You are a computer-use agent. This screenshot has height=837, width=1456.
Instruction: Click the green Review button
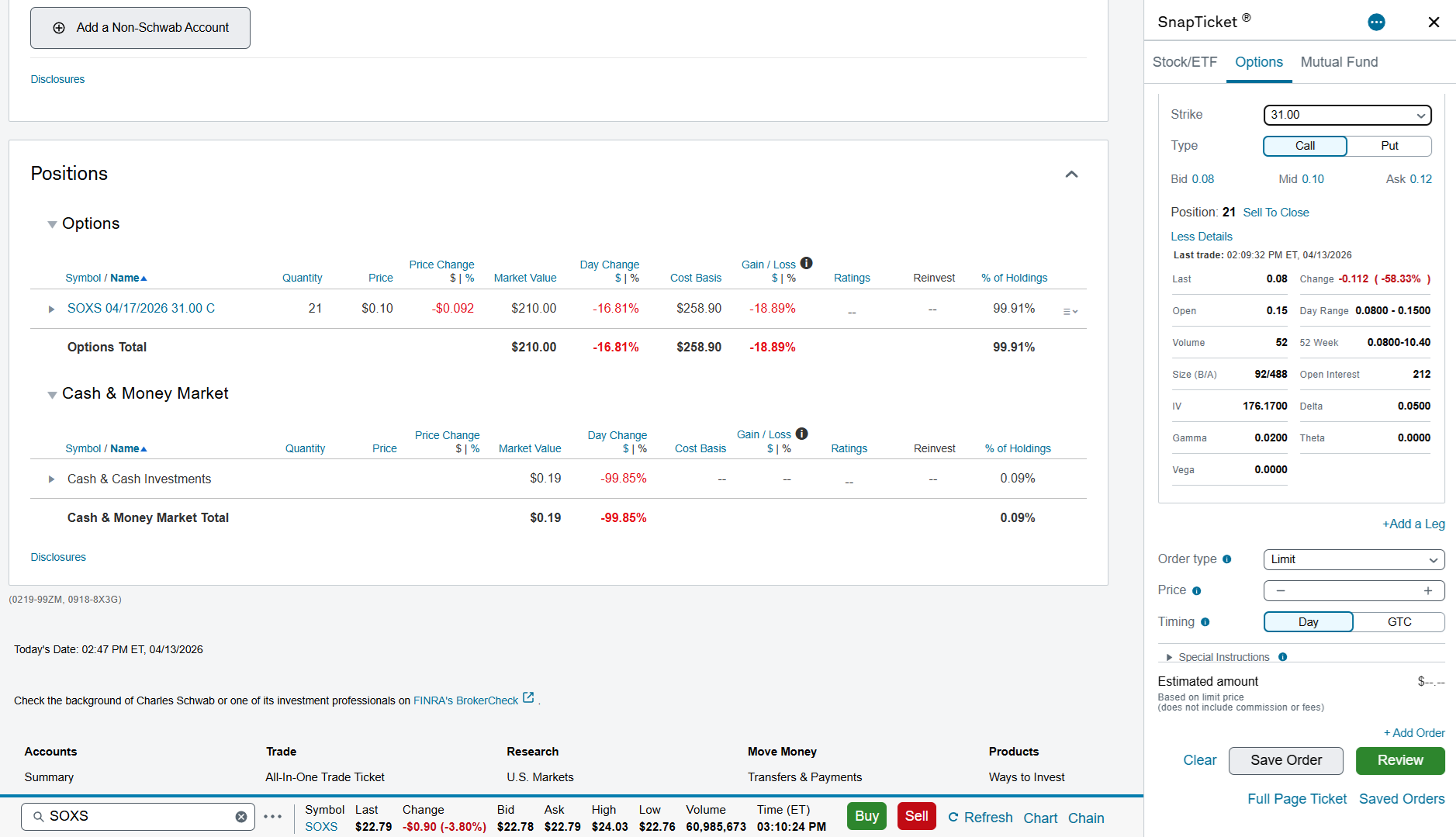(1400, 761)
